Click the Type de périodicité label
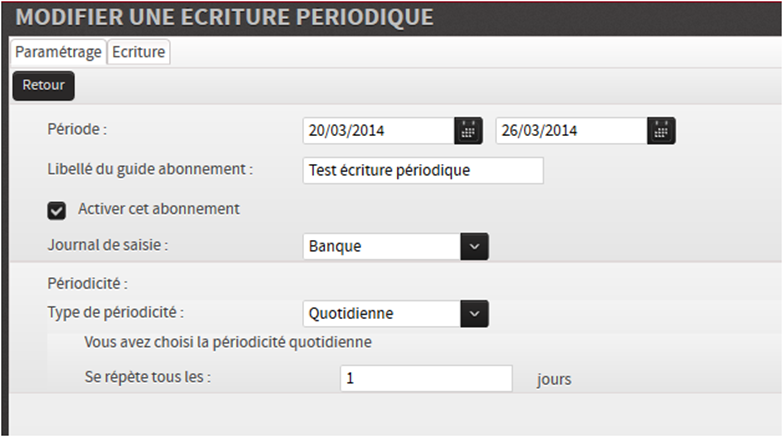This screenshot has height=436, width=782. [x=116, y=313]
